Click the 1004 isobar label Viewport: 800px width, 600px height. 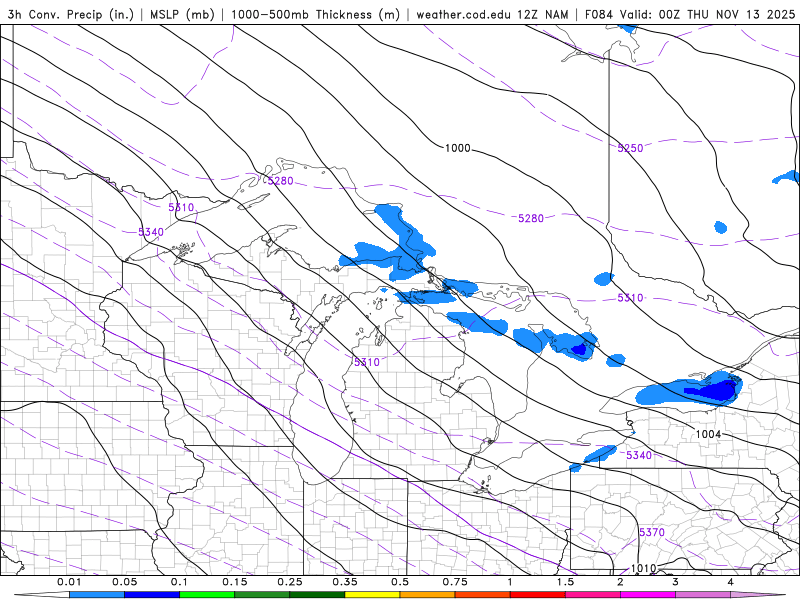pyautogui.click(x=708, y=434)
